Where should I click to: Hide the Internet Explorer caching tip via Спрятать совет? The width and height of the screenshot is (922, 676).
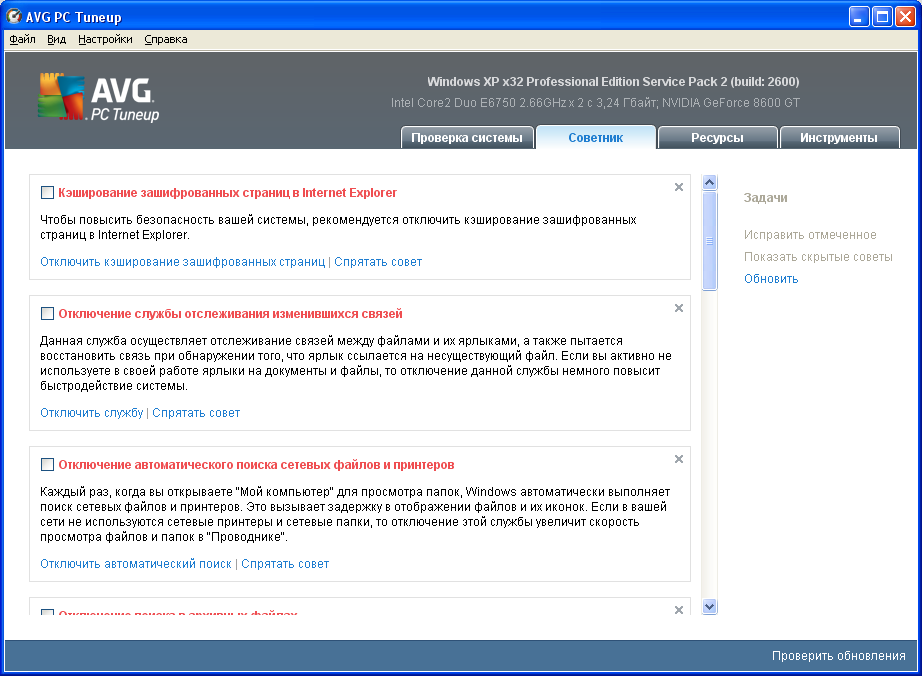378,262
